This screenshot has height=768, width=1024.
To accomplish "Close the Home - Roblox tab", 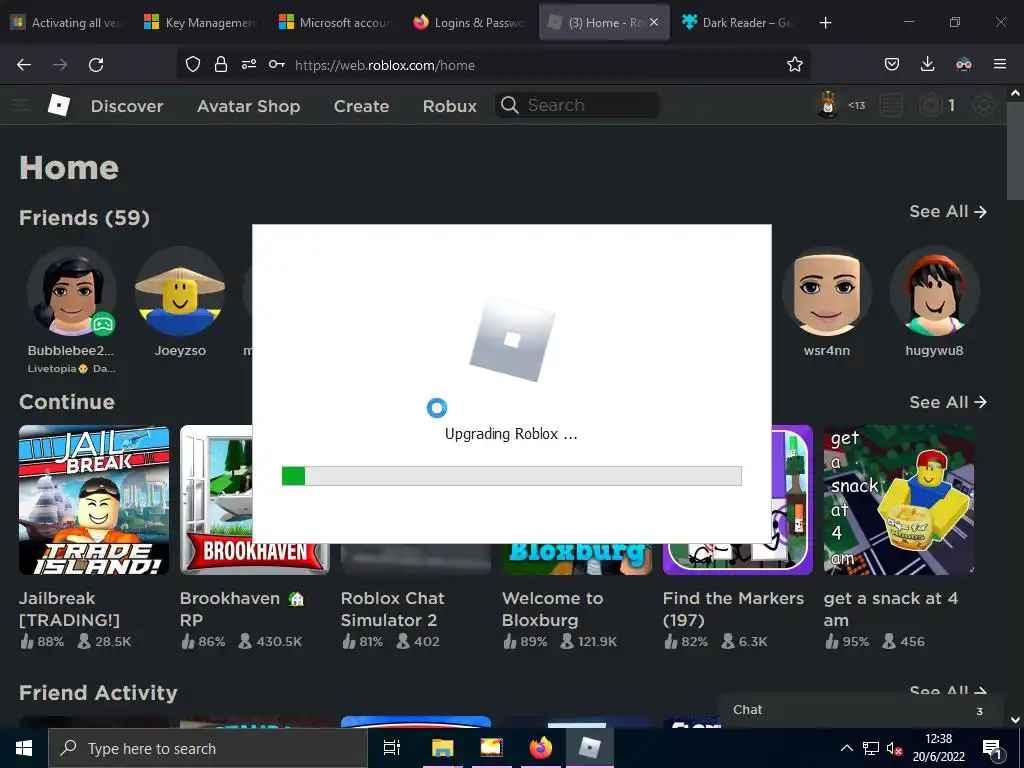I will (654, 23).
